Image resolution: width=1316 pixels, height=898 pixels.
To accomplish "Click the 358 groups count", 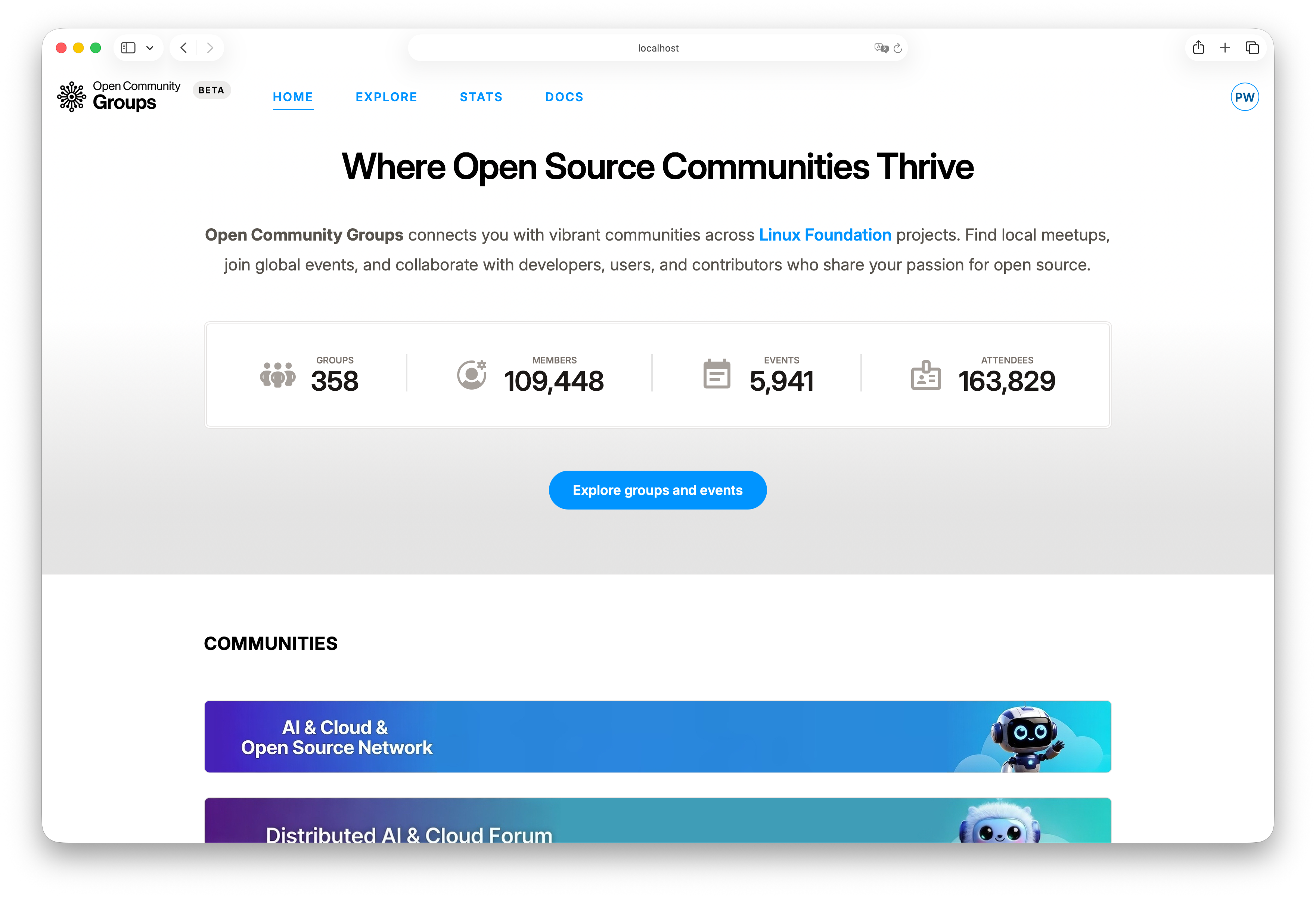I will click(335, 381).
